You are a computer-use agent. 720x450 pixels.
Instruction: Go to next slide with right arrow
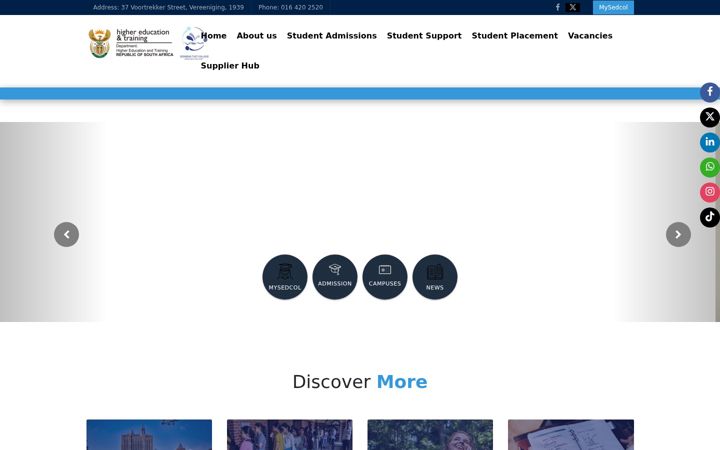[678, 235]
